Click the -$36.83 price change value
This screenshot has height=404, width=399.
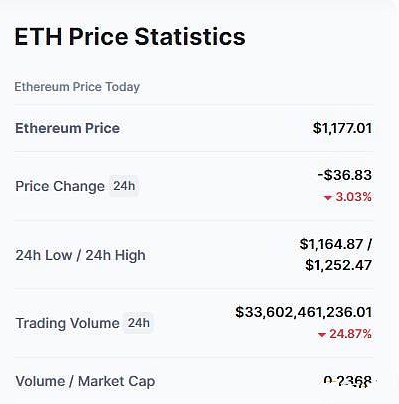[x=344, y=175]
